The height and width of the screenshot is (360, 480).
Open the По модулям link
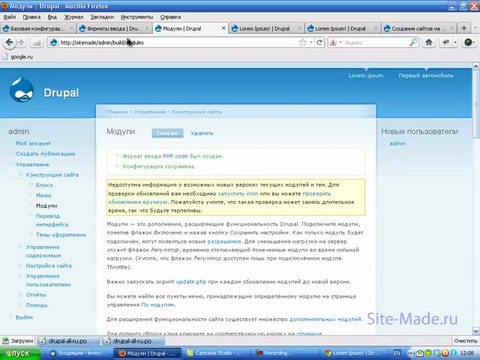[x=158, y=305]
